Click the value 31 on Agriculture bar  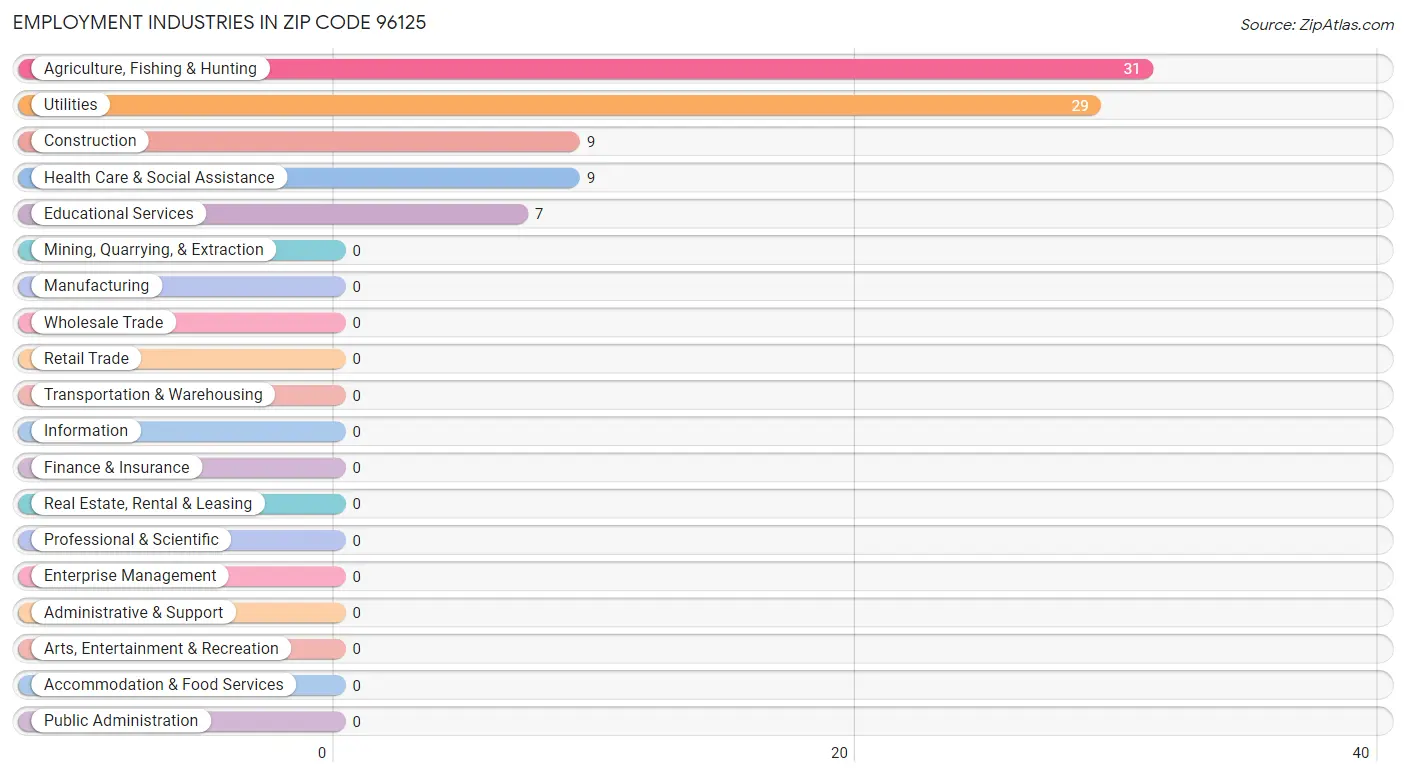tap(1131, 69)
